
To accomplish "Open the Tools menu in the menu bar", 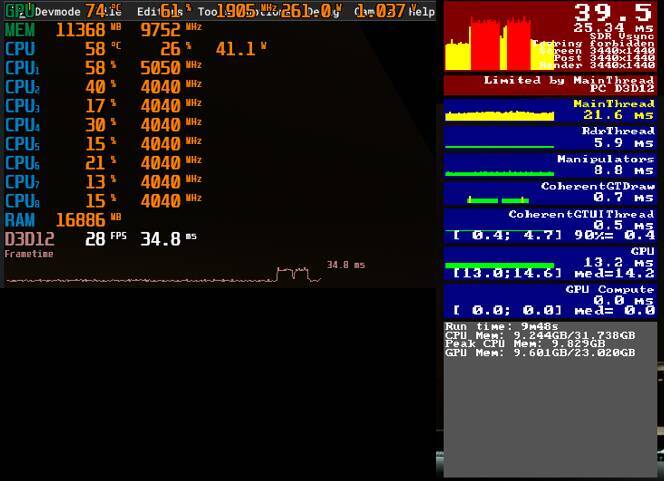I will tap(208, 11).
